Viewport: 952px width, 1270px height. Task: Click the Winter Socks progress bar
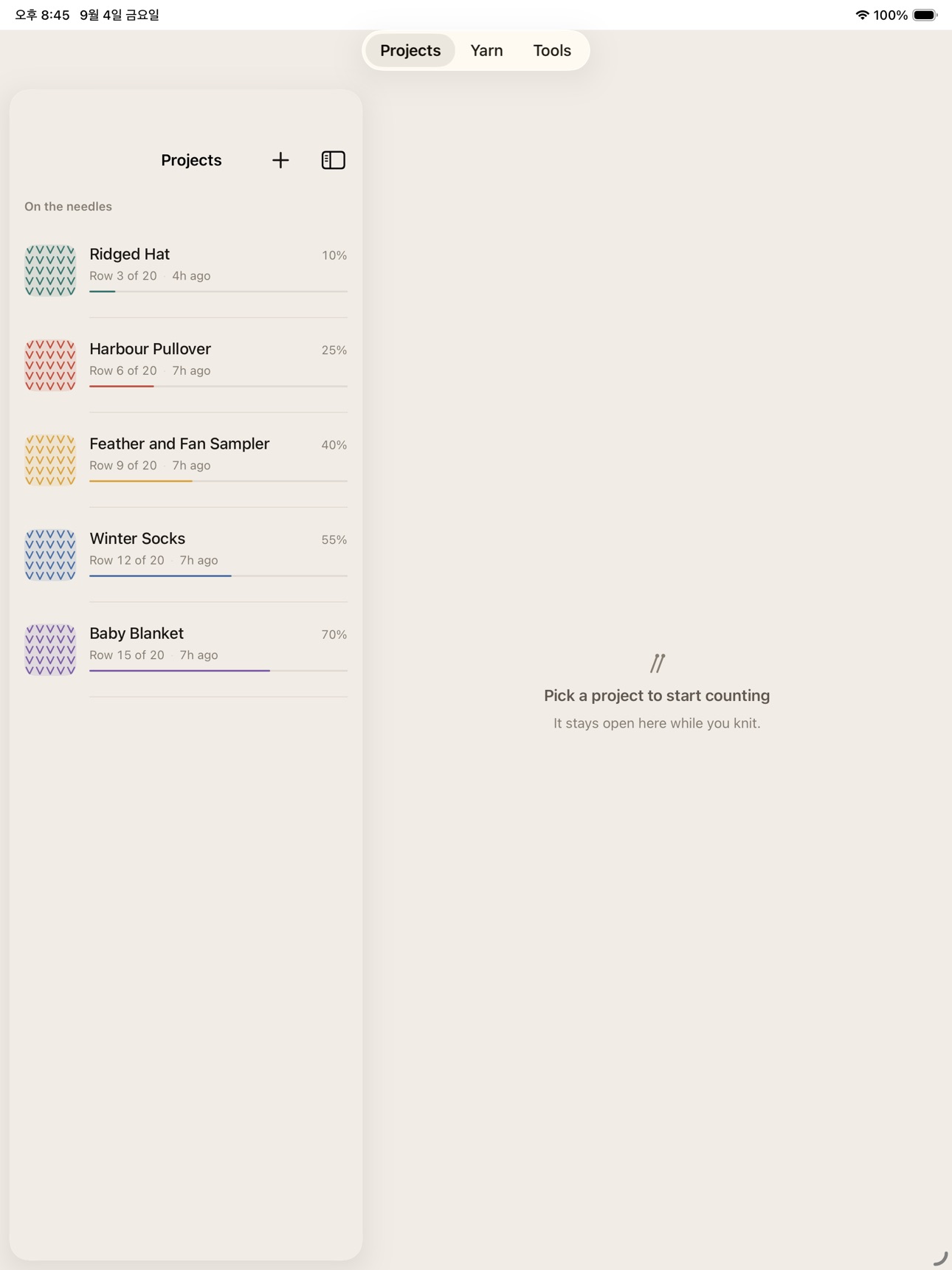pos(218,576)
